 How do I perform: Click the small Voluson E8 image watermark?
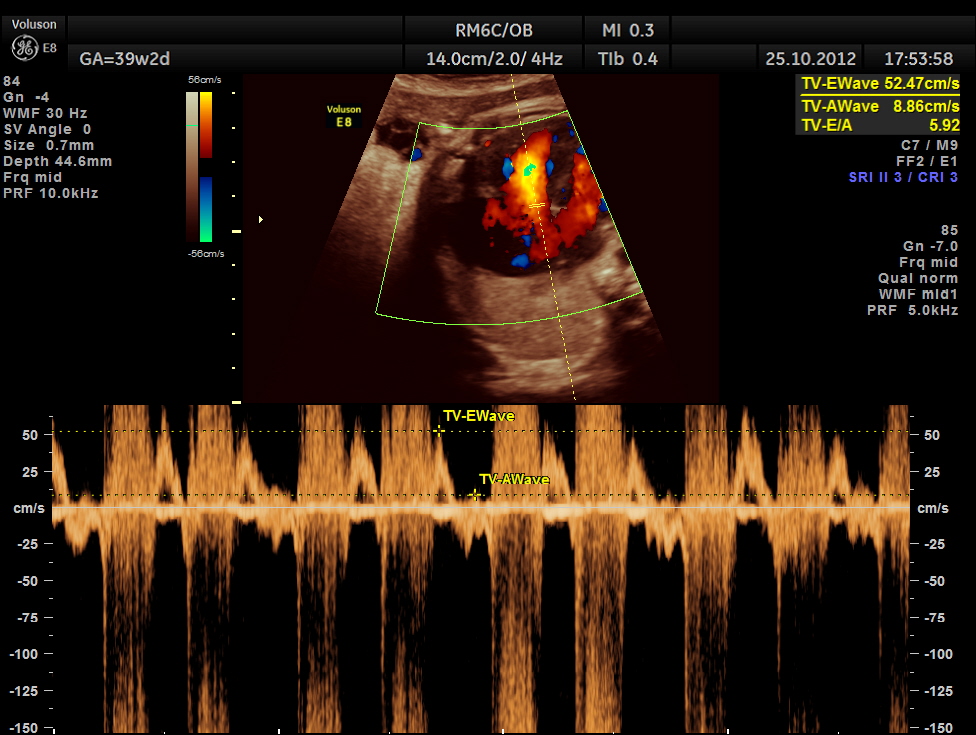click(x=343, y=115)
